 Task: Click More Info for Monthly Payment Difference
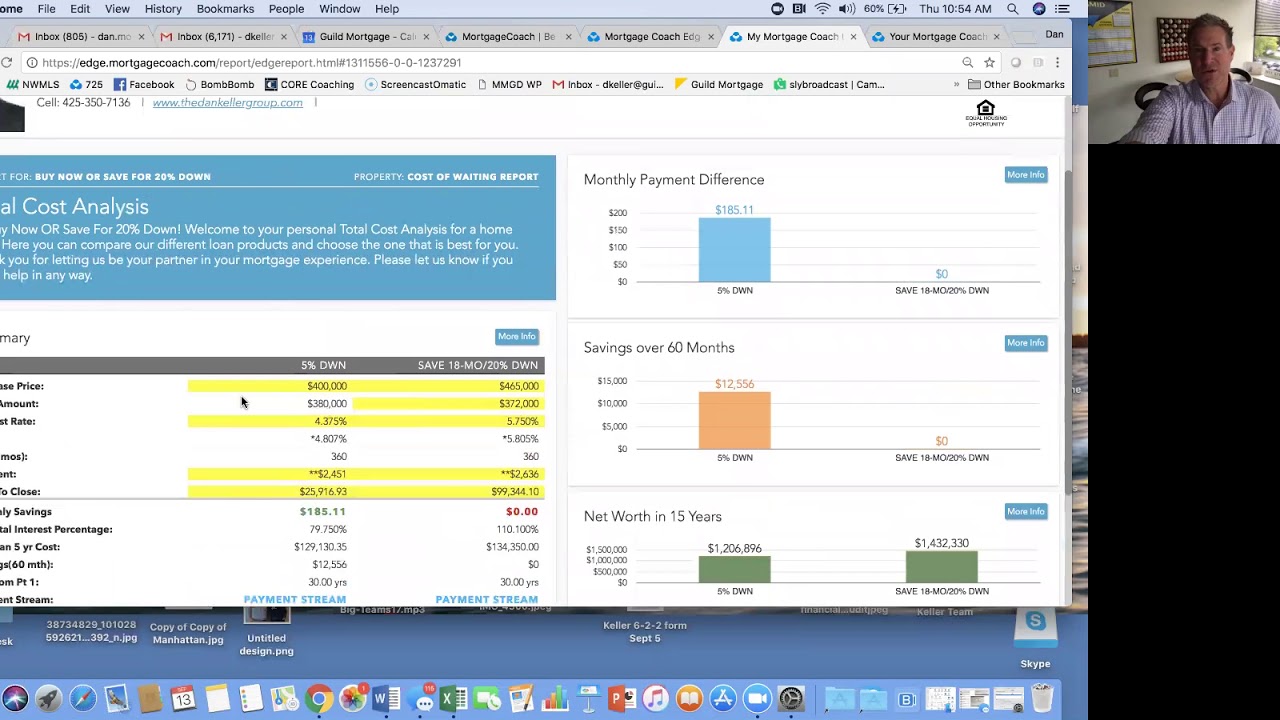[x=1025, y=175]
